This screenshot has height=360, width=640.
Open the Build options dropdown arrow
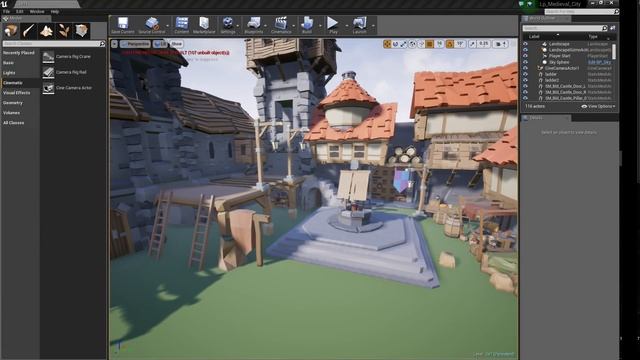pyautogui.click(x=320, y=25)
